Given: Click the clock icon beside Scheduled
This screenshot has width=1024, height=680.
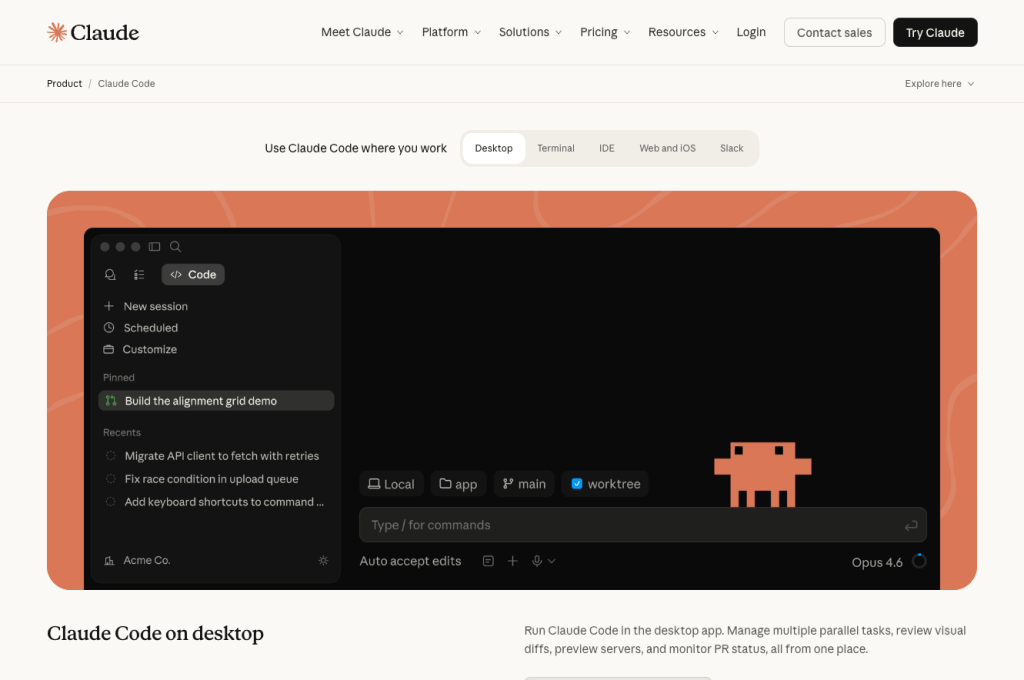Looking at the screenshot, I should (109, 327).
